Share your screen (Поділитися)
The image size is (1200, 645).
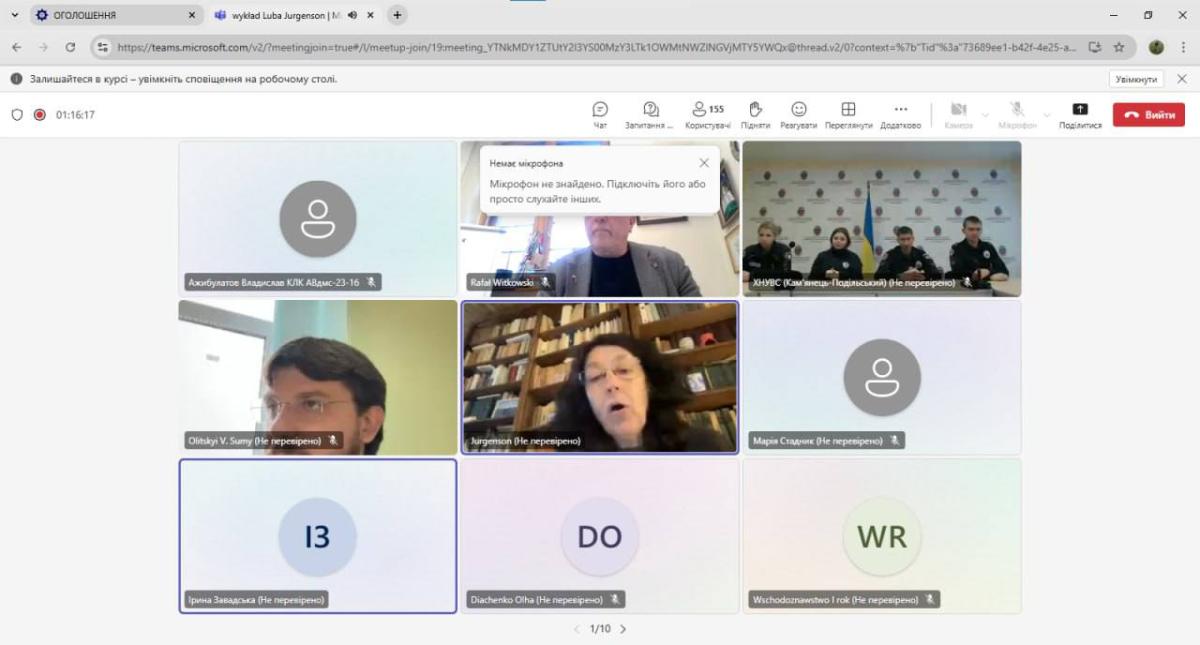coord(1080,114)
